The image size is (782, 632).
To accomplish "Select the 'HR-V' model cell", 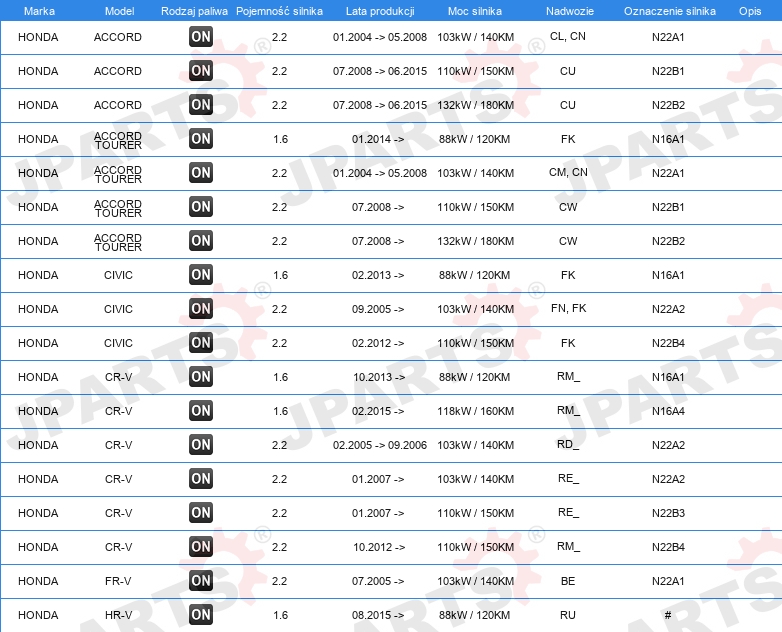I will pyautogui.click(x=118, y=615).
